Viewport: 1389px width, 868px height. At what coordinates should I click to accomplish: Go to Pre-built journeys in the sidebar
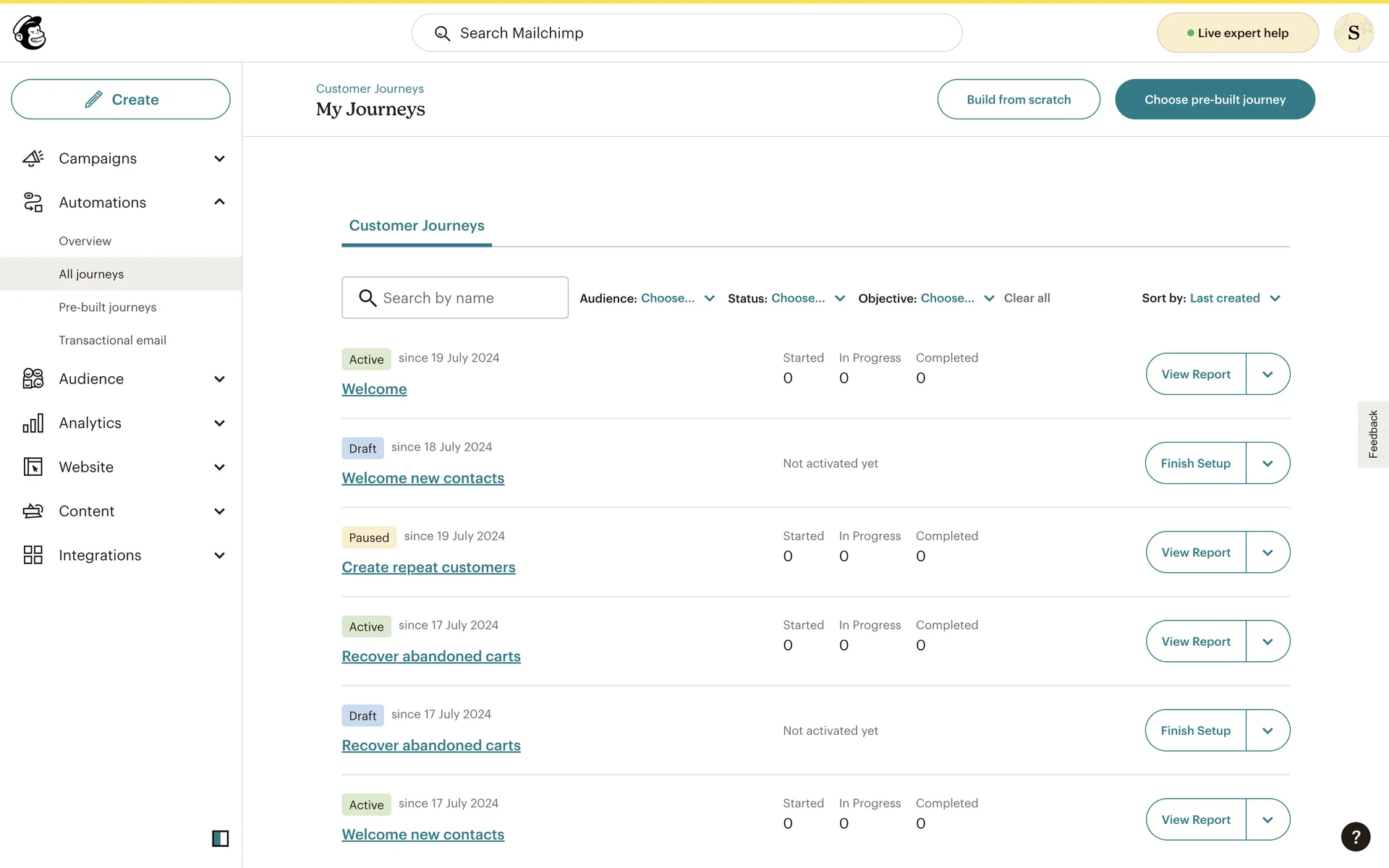point(108,307)
